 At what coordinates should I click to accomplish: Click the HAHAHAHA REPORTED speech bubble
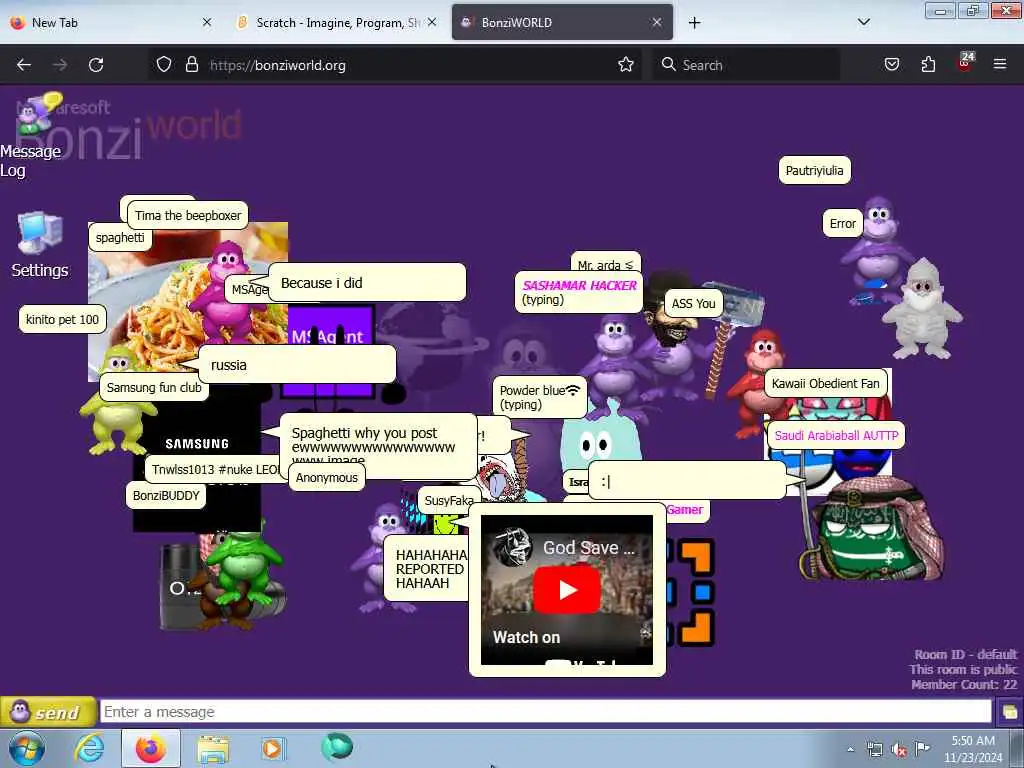coord(426,568)
